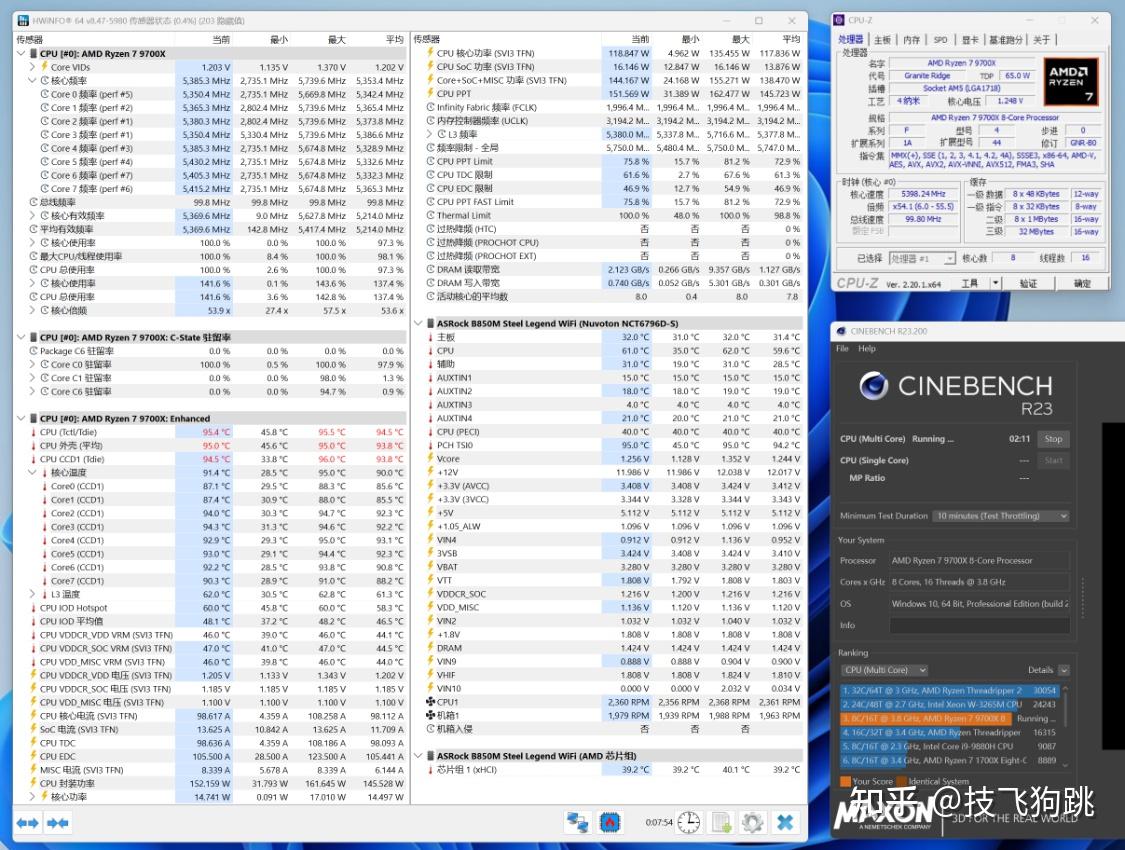Screen dimensions: 1125x850
Task: Click the lightning bolt icon beside CPU PPT
Action: [x=430, y=94]
